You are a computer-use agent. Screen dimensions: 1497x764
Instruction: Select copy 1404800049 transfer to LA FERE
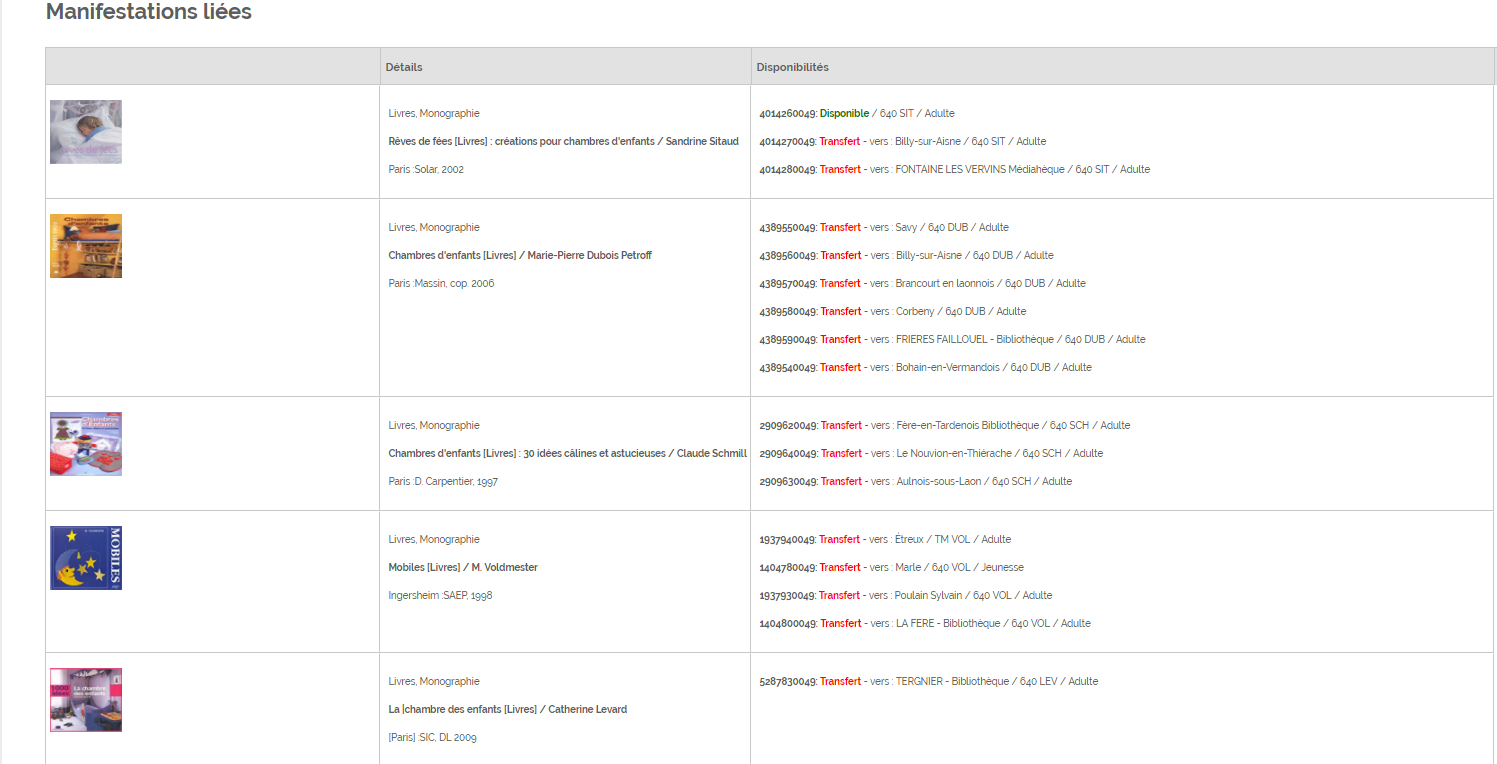point(925,623)
